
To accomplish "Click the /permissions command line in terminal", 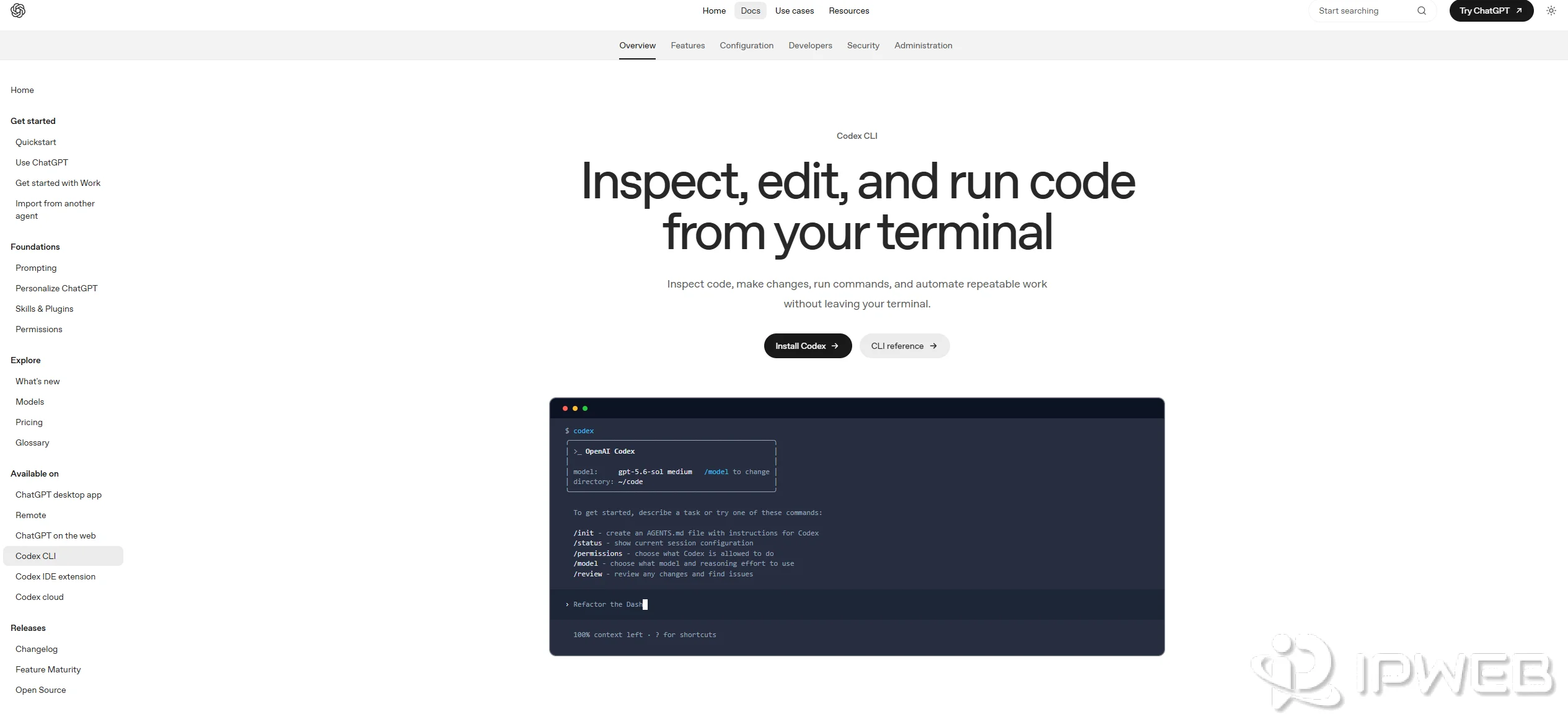I will pos(673,553).
